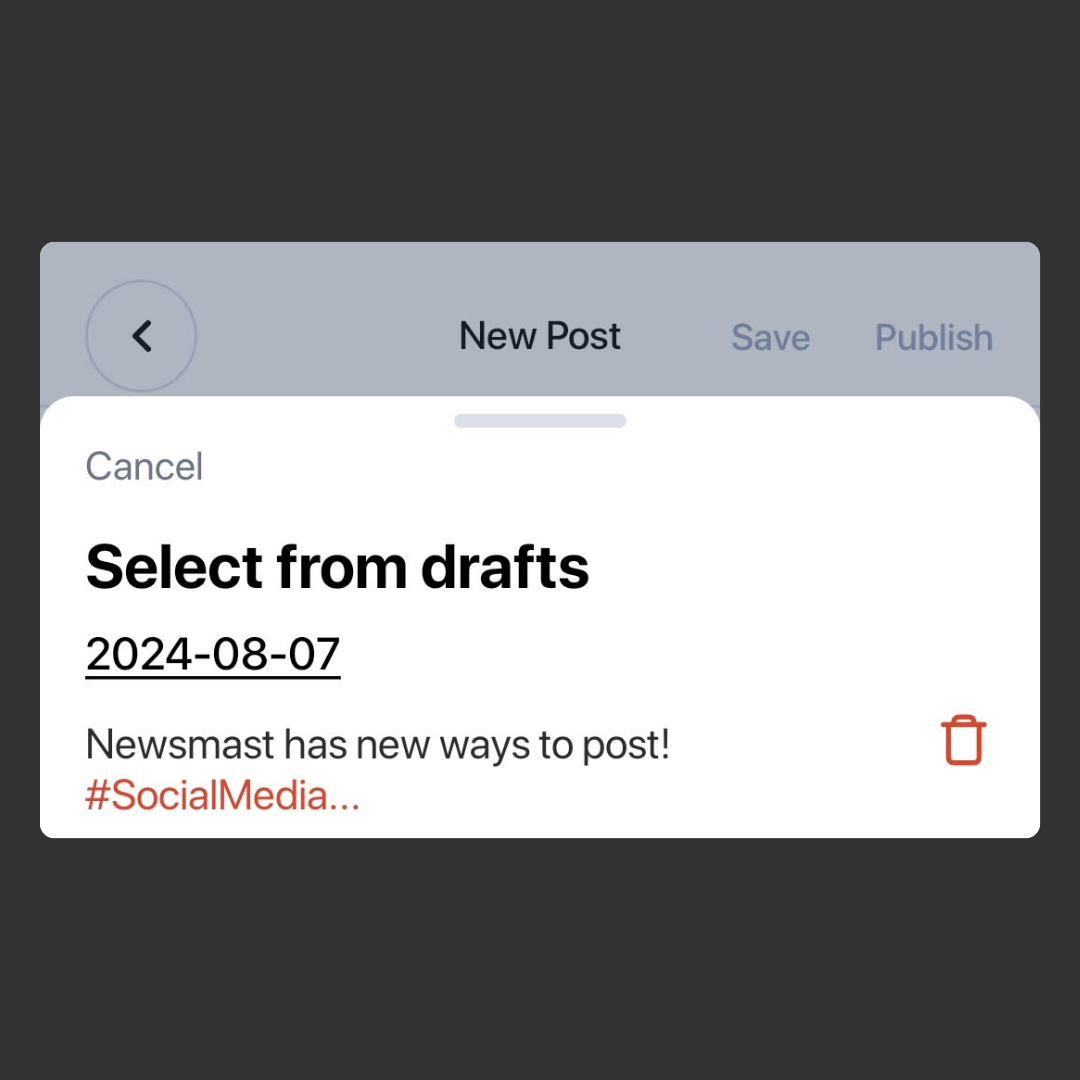Select the draft's red hashtag text

tap(222, 796)
